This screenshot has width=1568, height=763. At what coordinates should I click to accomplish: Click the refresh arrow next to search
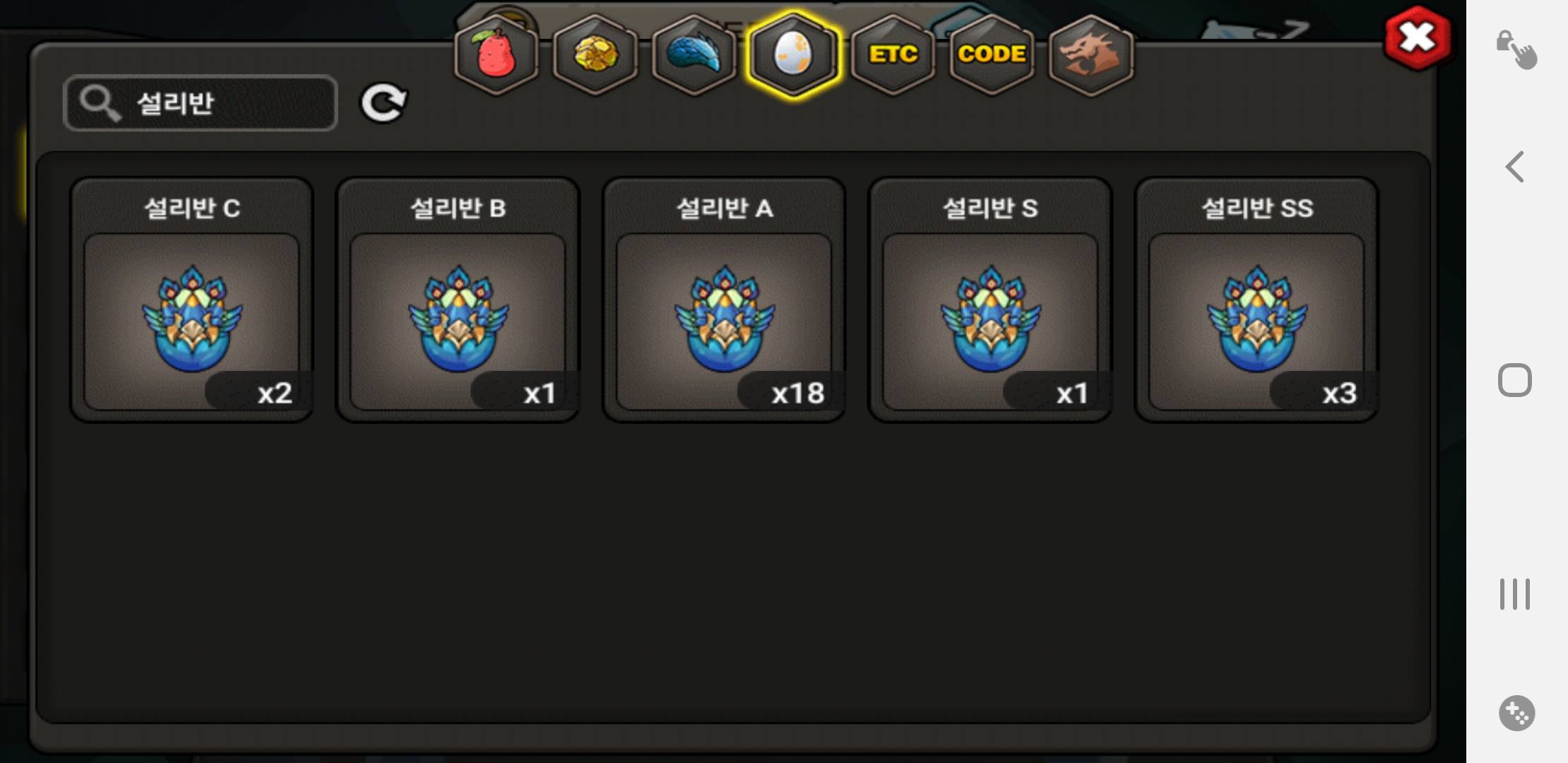click(x=384, y=103)
